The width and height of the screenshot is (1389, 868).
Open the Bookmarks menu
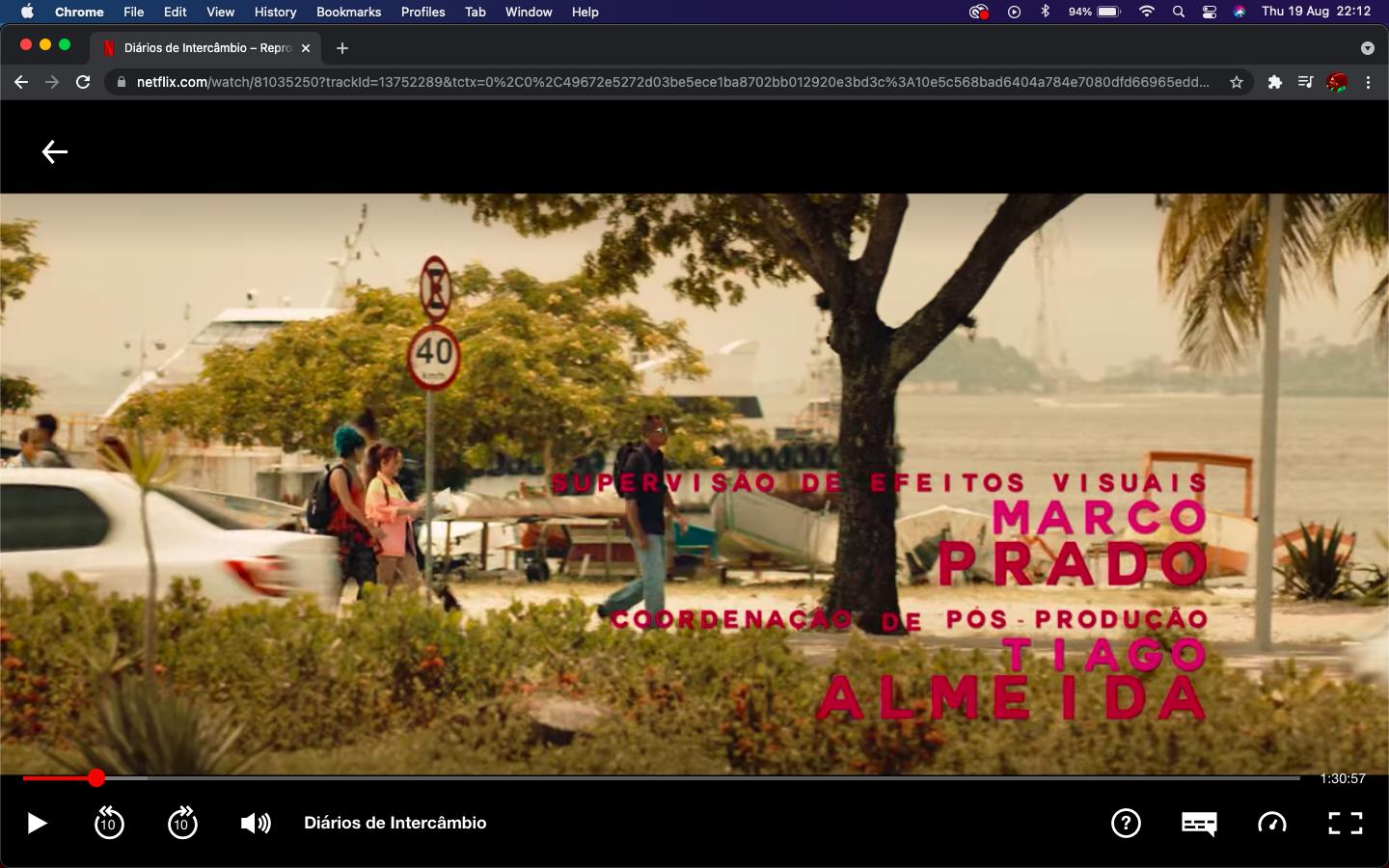pyautogui.click(x=348, y=12)
